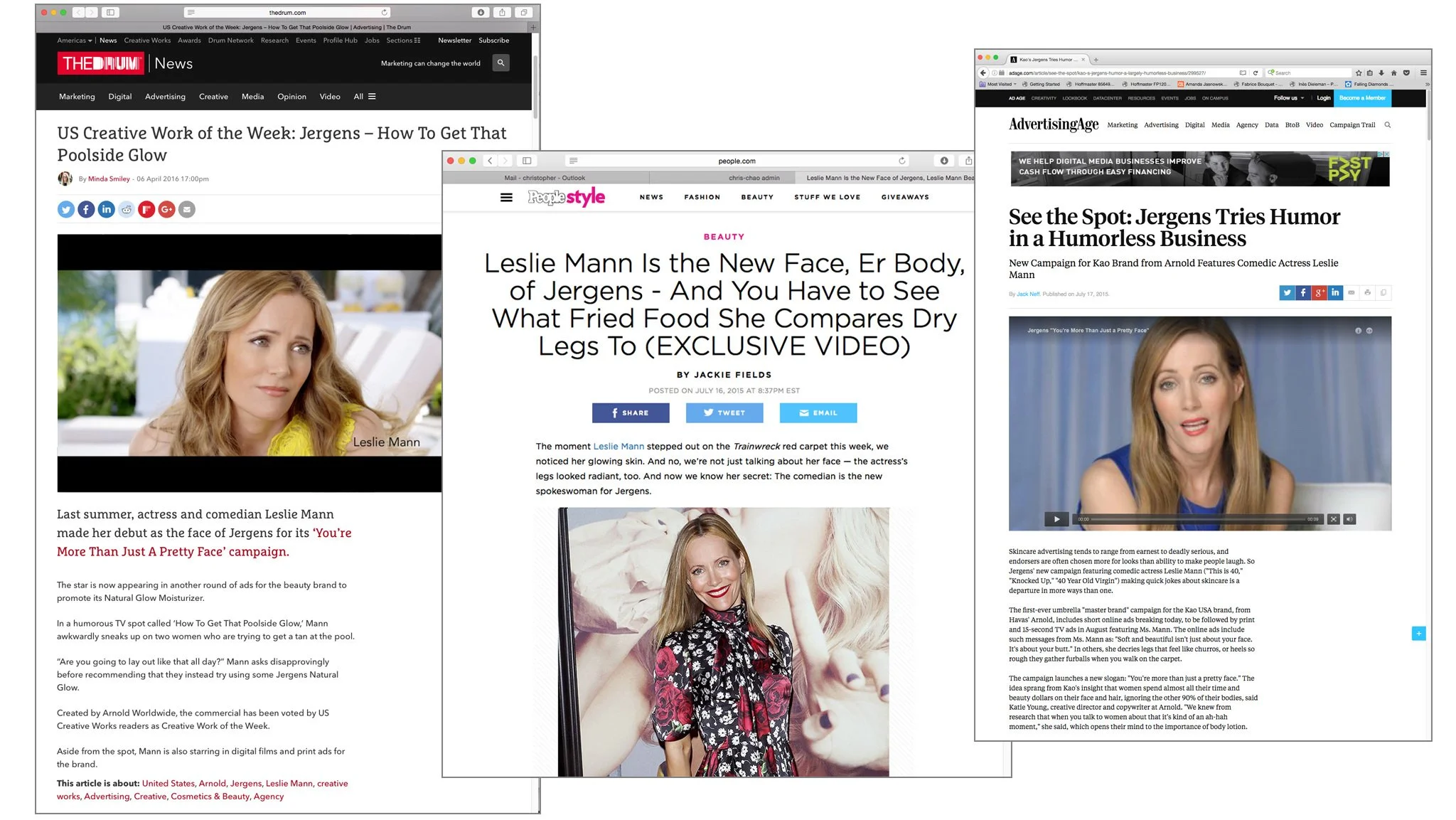This screenshot has width=1456, height=820.
Task: Click The Drum search magnifier icon
Action: point(500,63)
